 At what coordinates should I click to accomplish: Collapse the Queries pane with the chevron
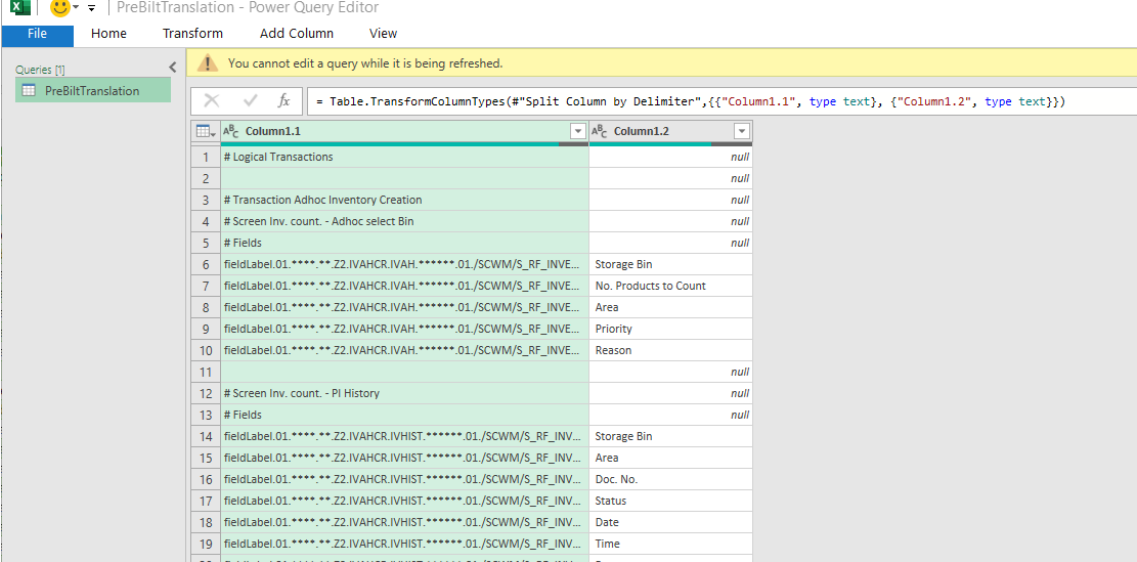pos(172,68)
